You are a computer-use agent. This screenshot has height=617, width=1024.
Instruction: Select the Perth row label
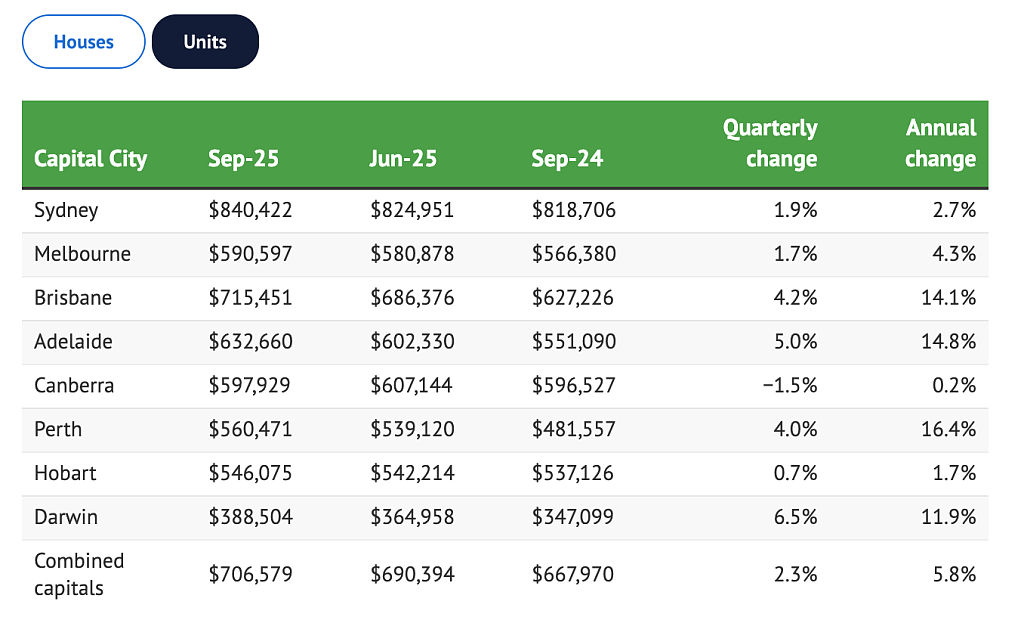(x=58, y=429)
